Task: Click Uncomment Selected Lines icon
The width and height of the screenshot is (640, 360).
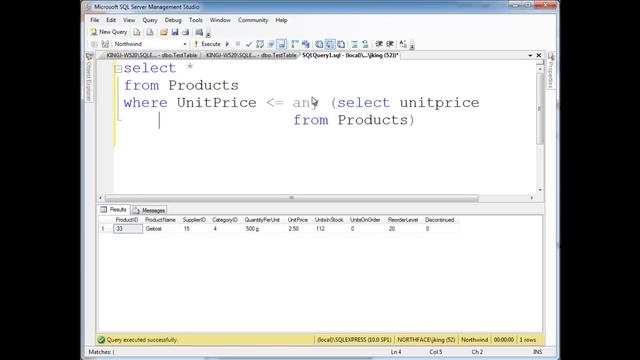Action: click(x=365, y=44)
